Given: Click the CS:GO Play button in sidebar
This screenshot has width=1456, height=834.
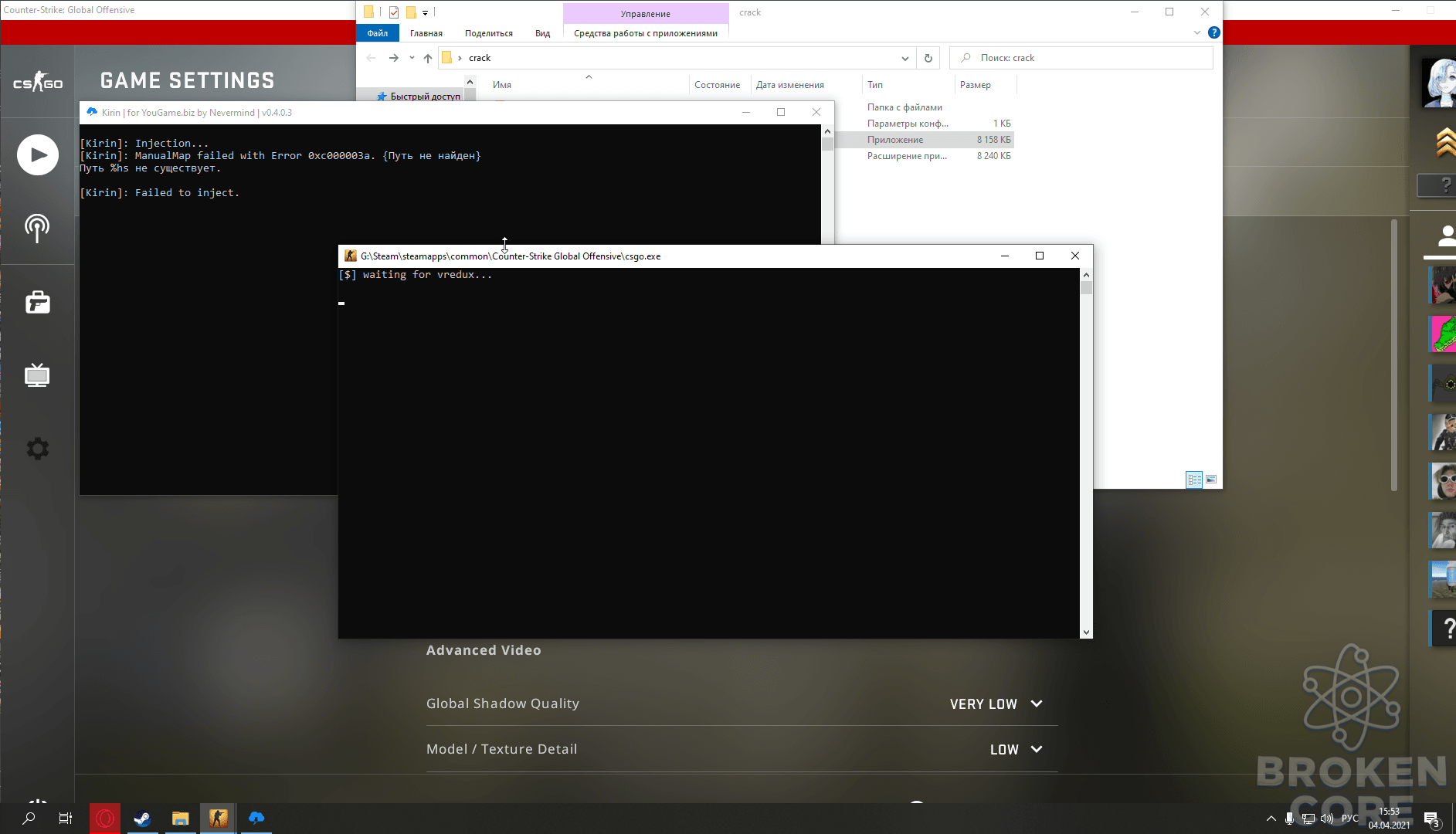Looking at the screenshot, I should pos(38,155).
